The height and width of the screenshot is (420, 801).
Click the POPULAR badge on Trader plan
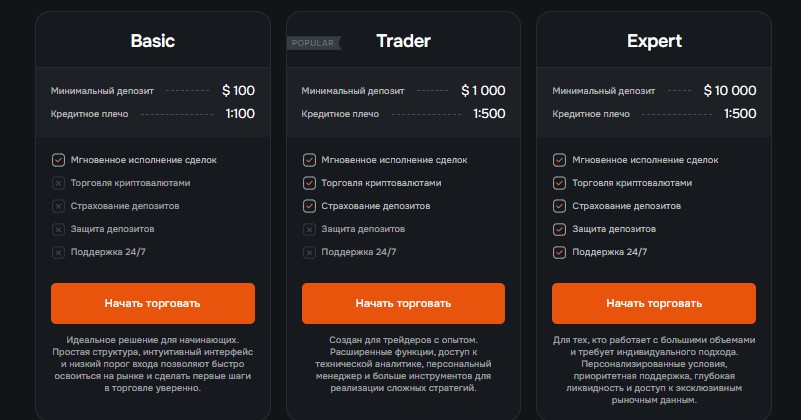pos(313,43)
